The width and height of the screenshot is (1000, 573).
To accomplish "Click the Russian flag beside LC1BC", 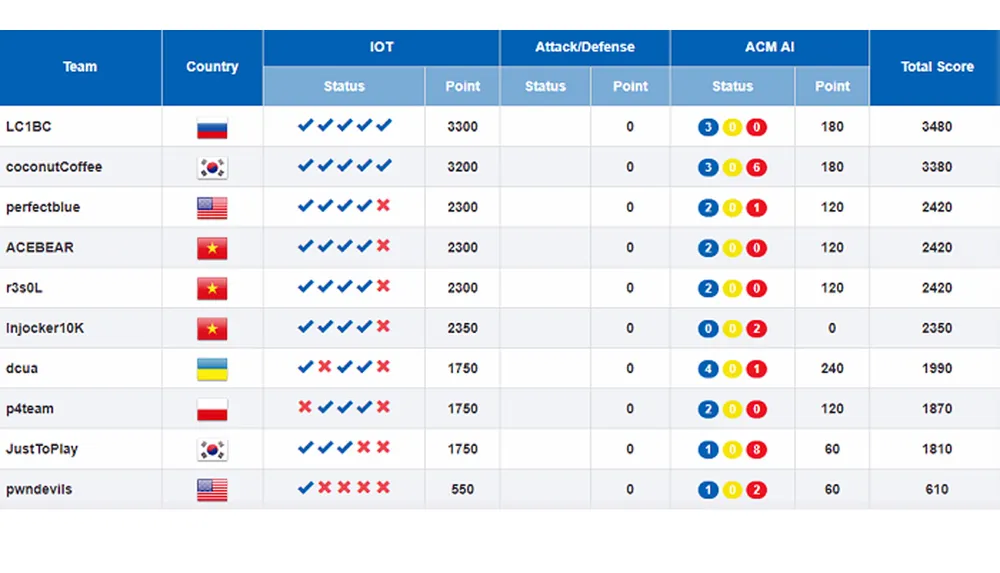I will click(x=212, y=127).
